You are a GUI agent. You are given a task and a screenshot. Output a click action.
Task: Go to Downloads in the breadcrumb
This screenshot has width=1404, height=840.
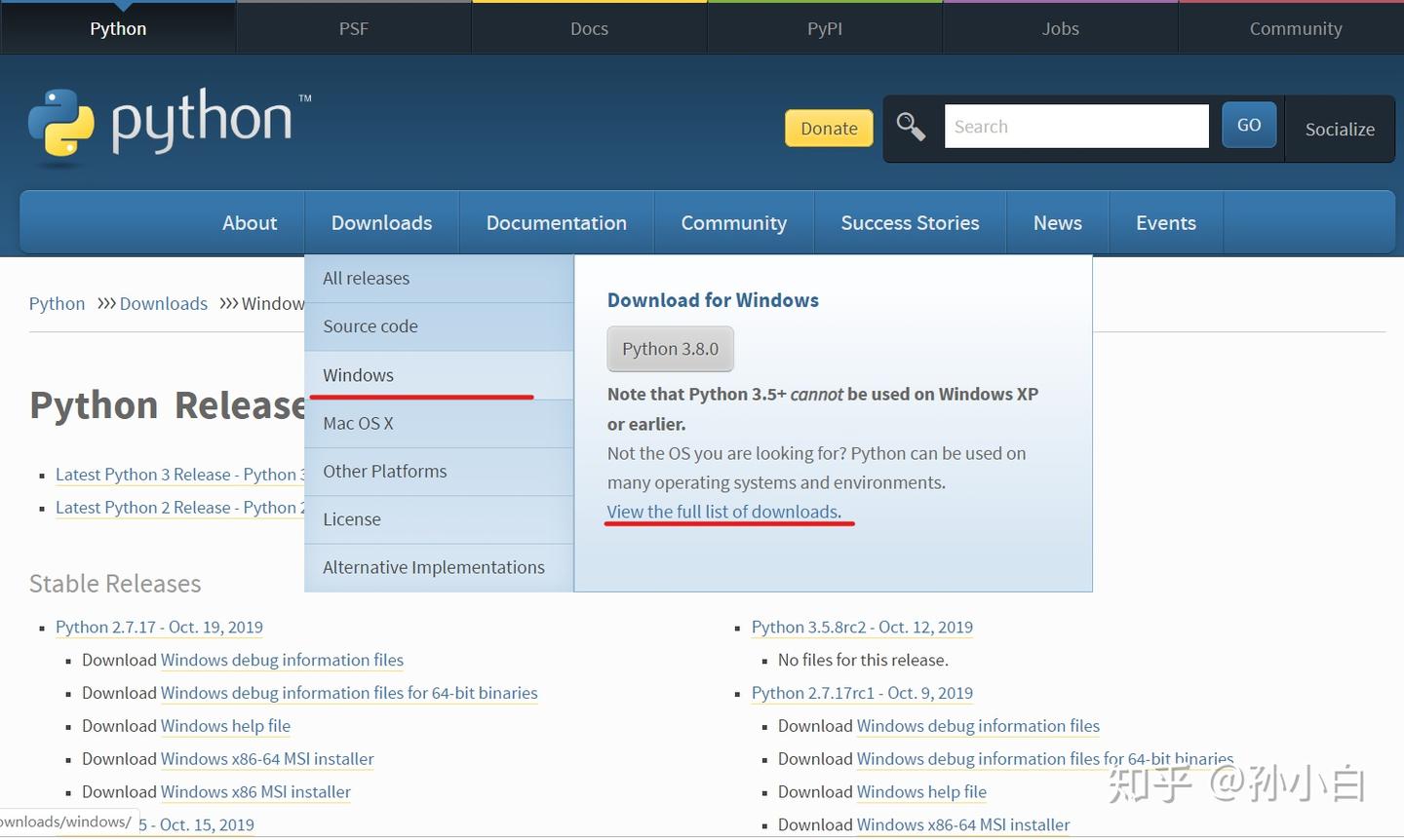pyautogui.click(x=164, y=304)
